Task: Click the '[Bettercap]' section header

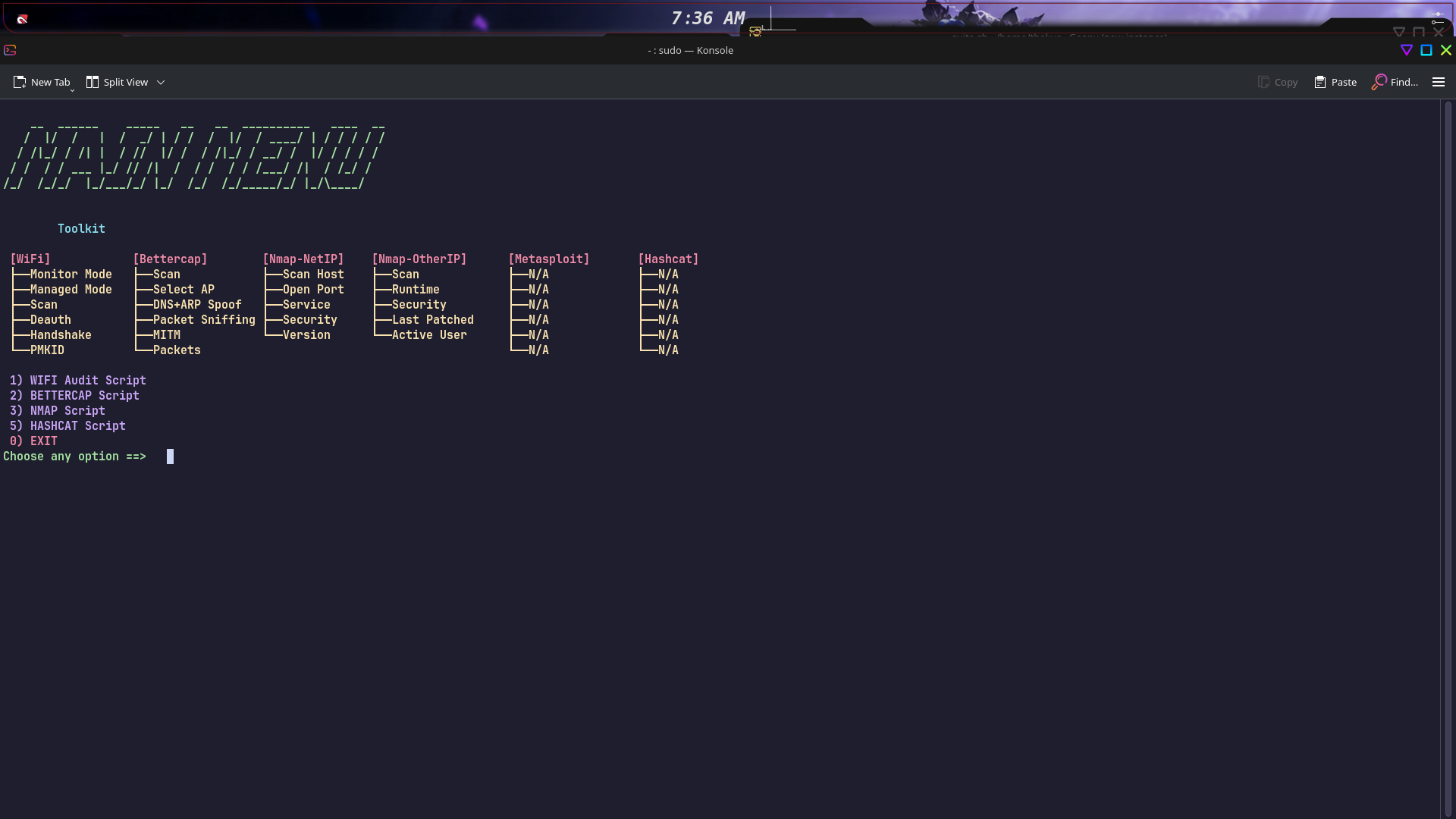Action: tap(170, 259)
